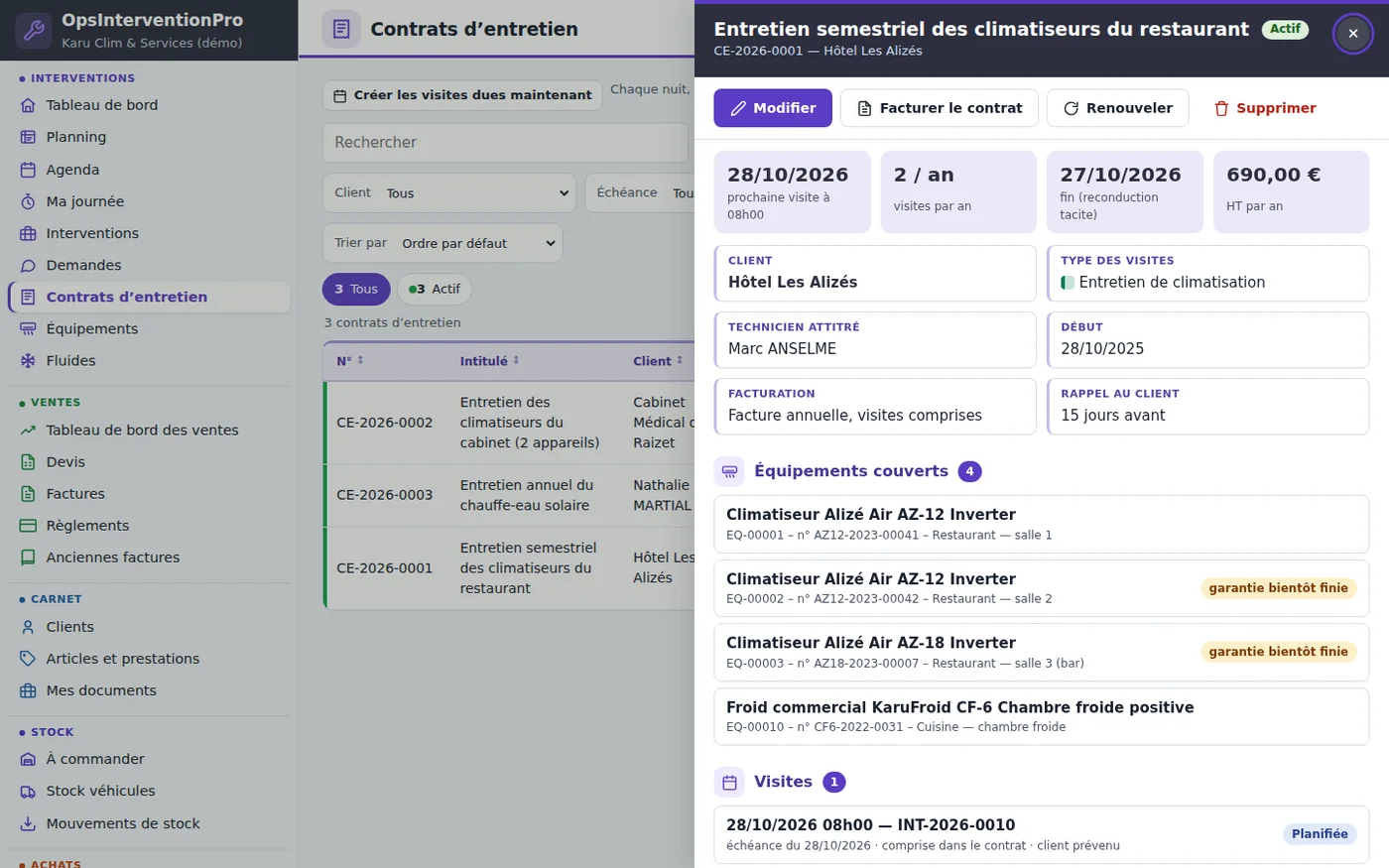Screen dimensions: 1389x868
Task: Click the Modifier button
Action: tap(773, 108)
